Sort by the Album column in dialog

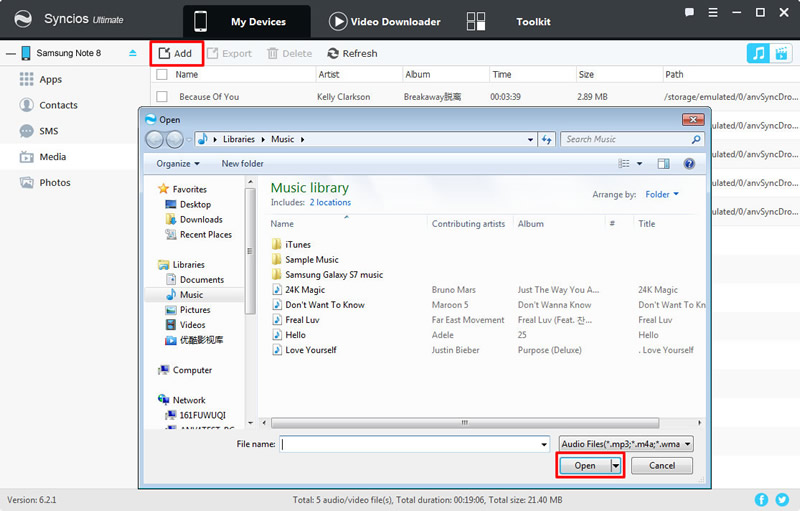(531, 224)
